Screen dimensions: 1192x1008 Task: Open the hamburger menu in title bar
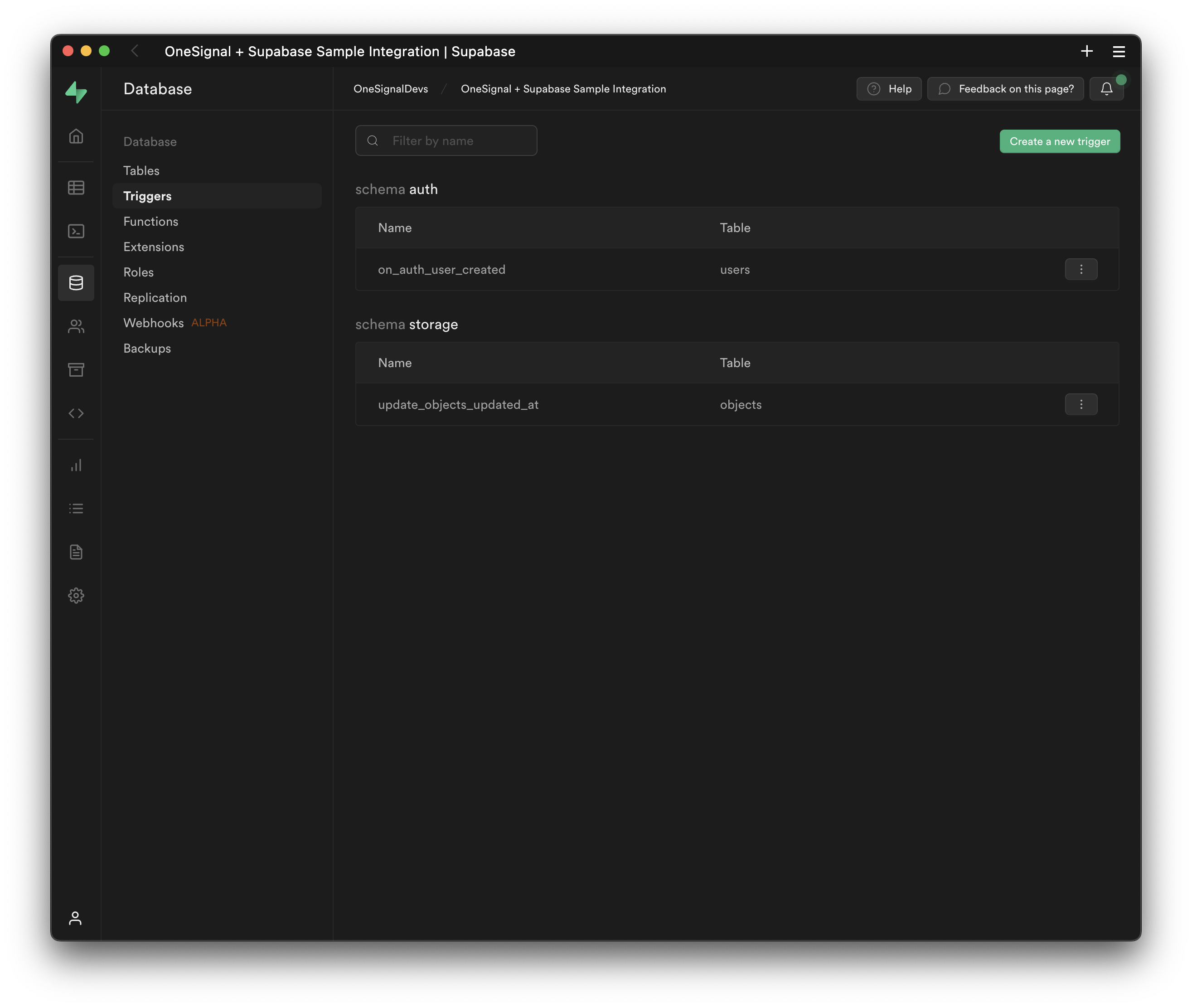(x=1118, y=51)
